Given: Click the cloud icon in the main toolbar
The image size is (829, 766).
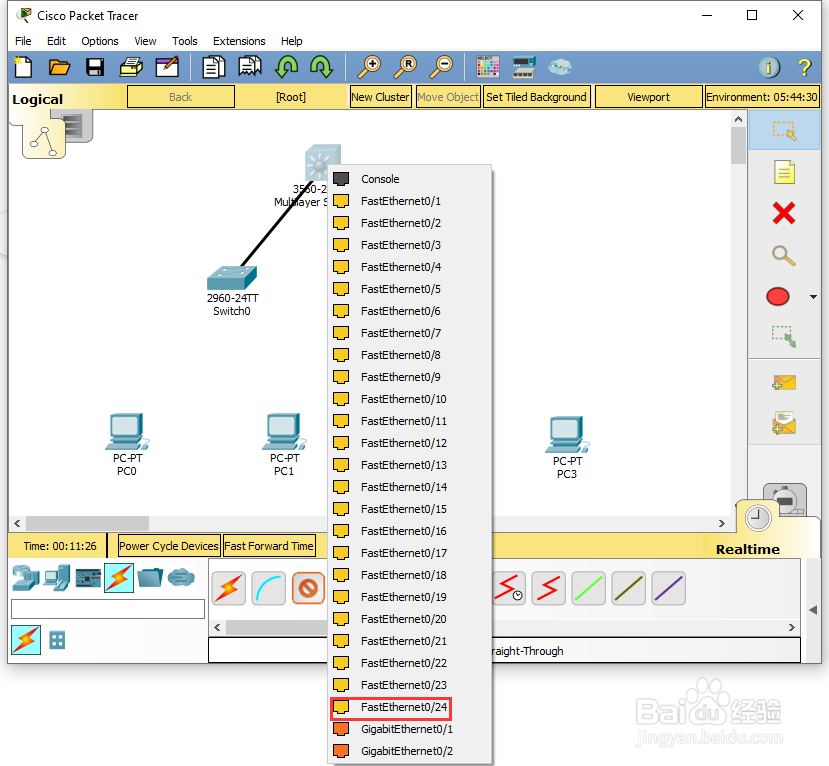Looking at the screenshot, I should click(559, 67).
